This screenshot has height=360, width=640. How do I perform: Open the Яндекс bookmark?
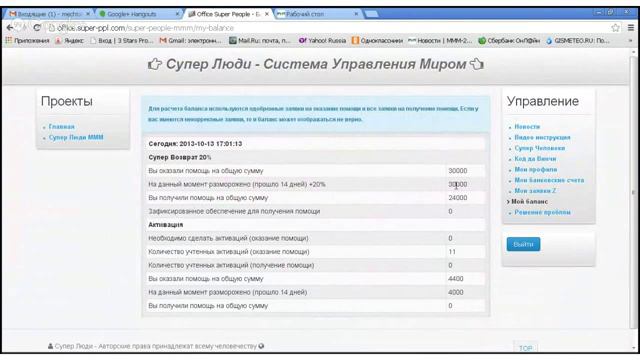[x=70, y=40]
